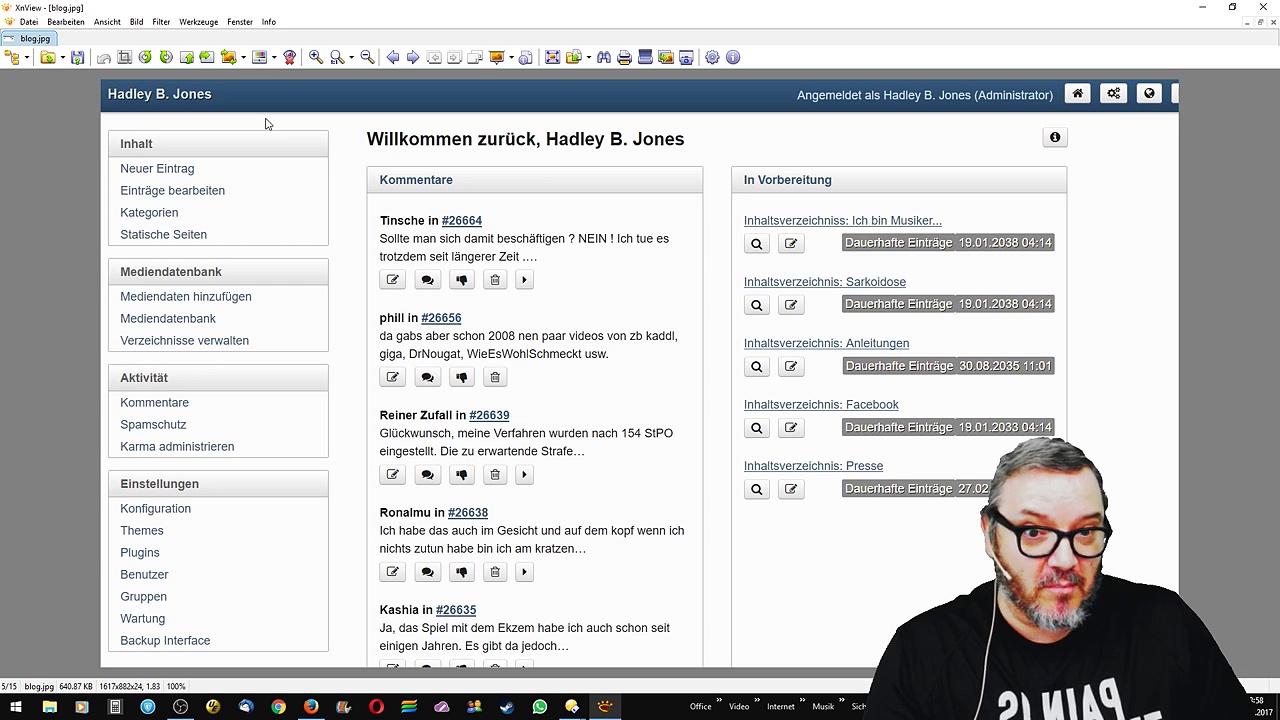Click the home button in blog header
This screenshot has width=1280, height=720.
coord(1077,94)
